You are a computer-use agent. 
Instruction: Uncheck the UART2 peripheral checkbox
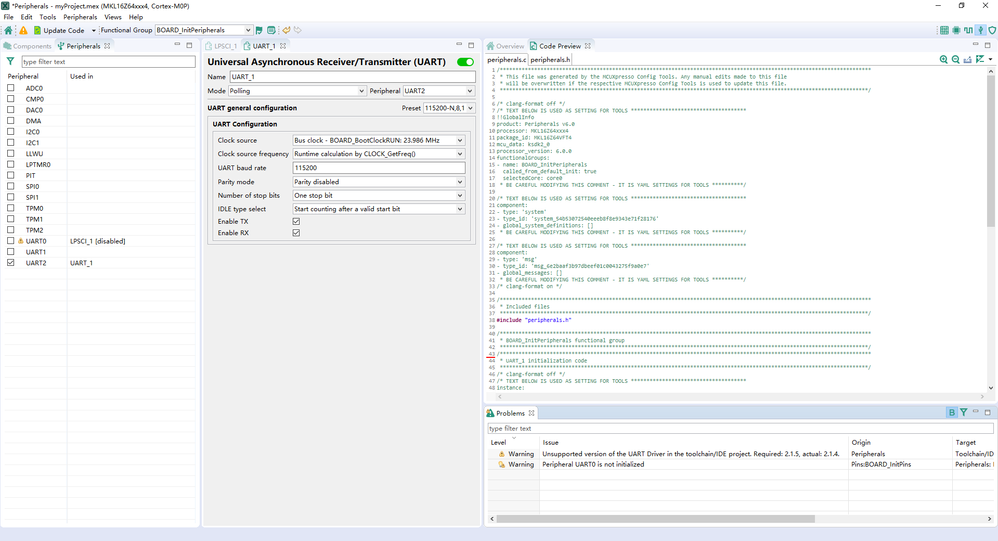(x=10, y=262)
